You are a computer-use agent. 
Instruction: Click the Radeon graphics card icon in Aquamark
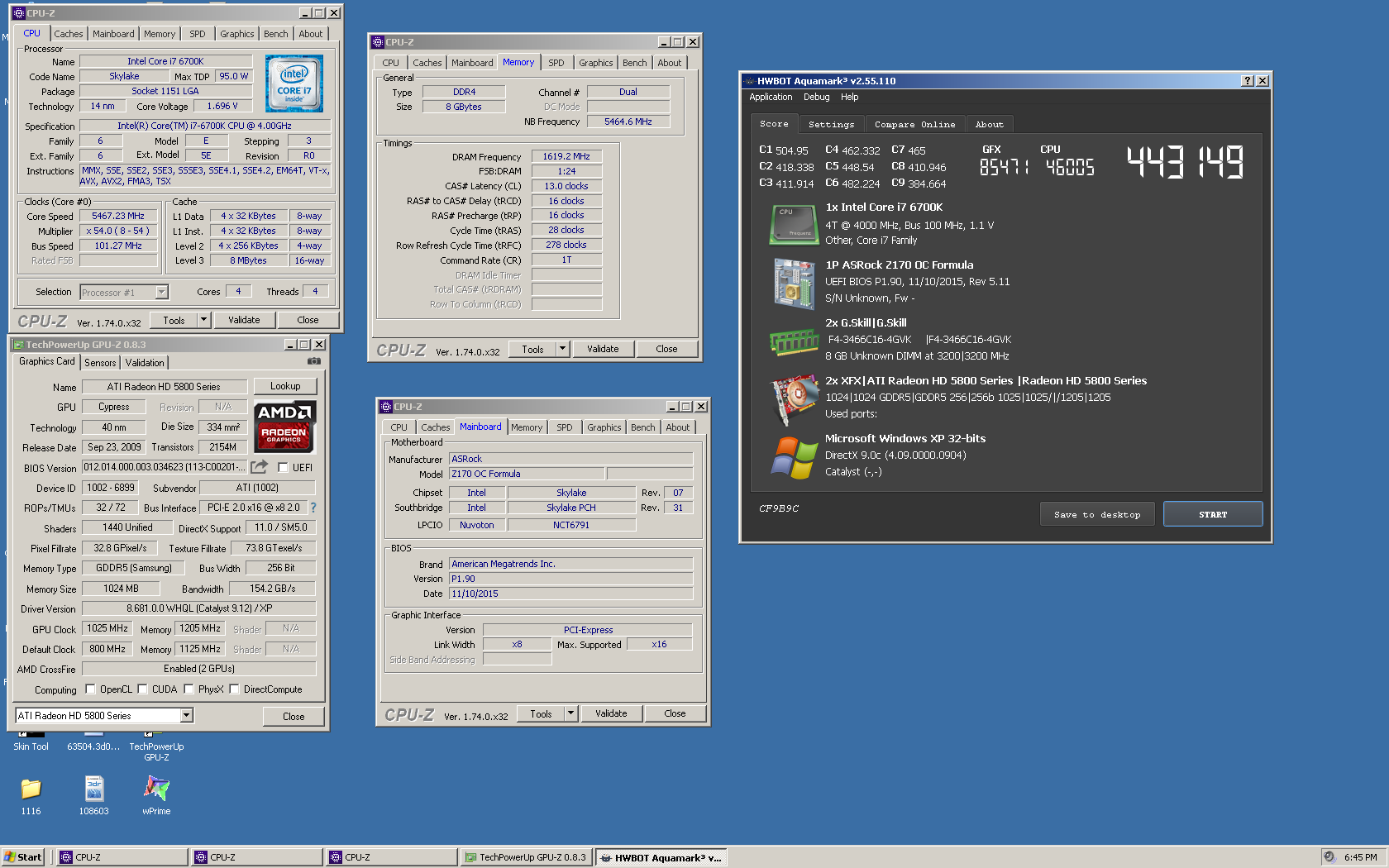click(x=794, y=398)
